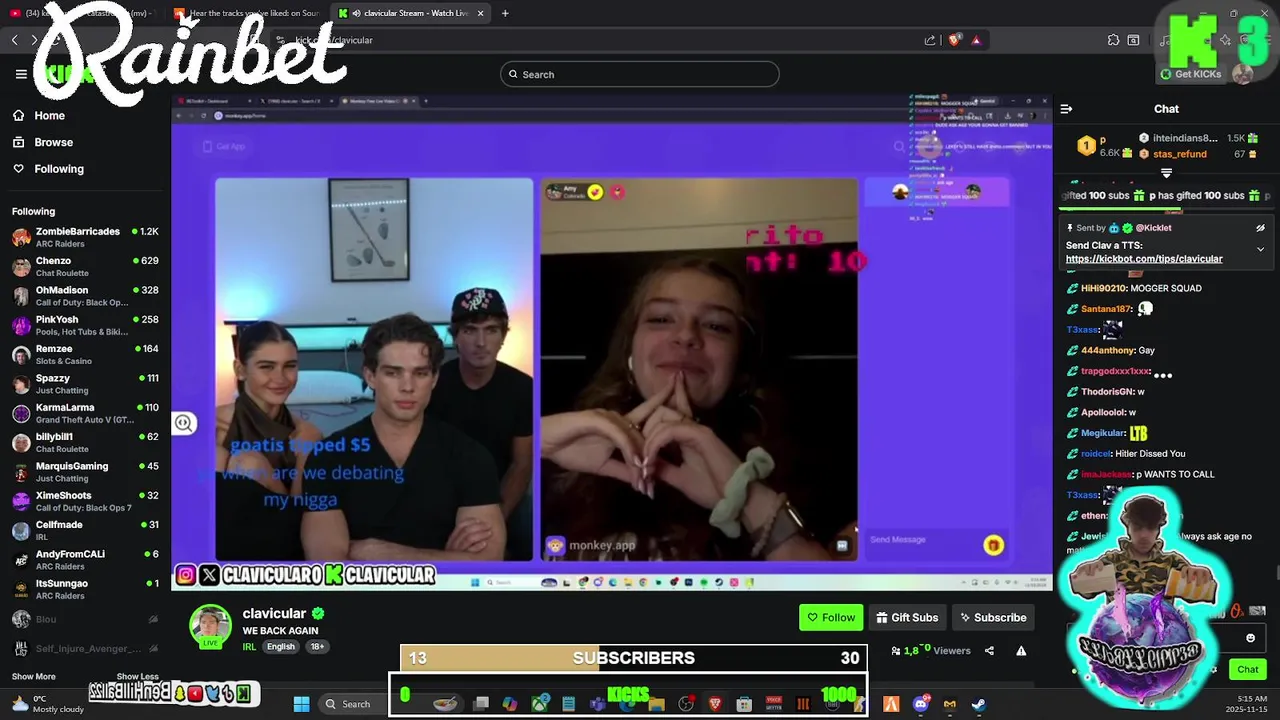Open PinkYosh channel in Following list
This screenshot has width=1280, height=720.
pyautogui.click(x=85, y=325)
